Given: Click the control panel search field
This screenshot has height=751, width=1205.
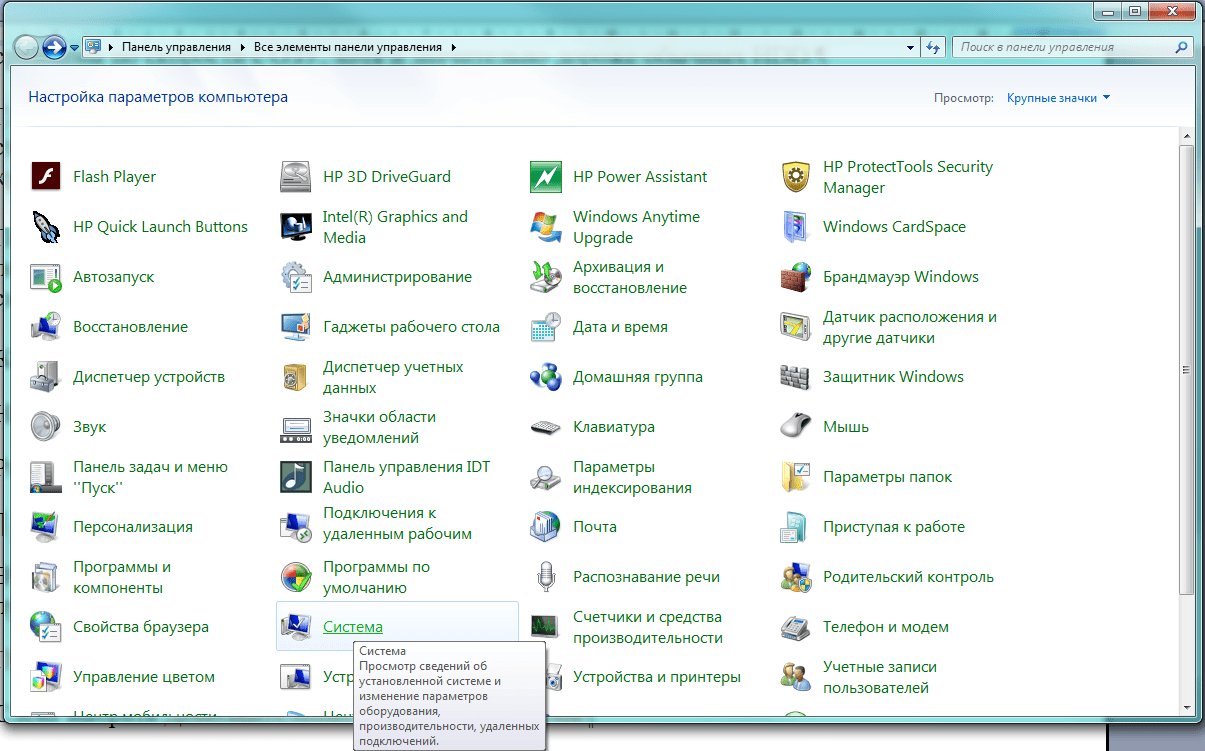Looking at the screenshot, I should 1065,47.
